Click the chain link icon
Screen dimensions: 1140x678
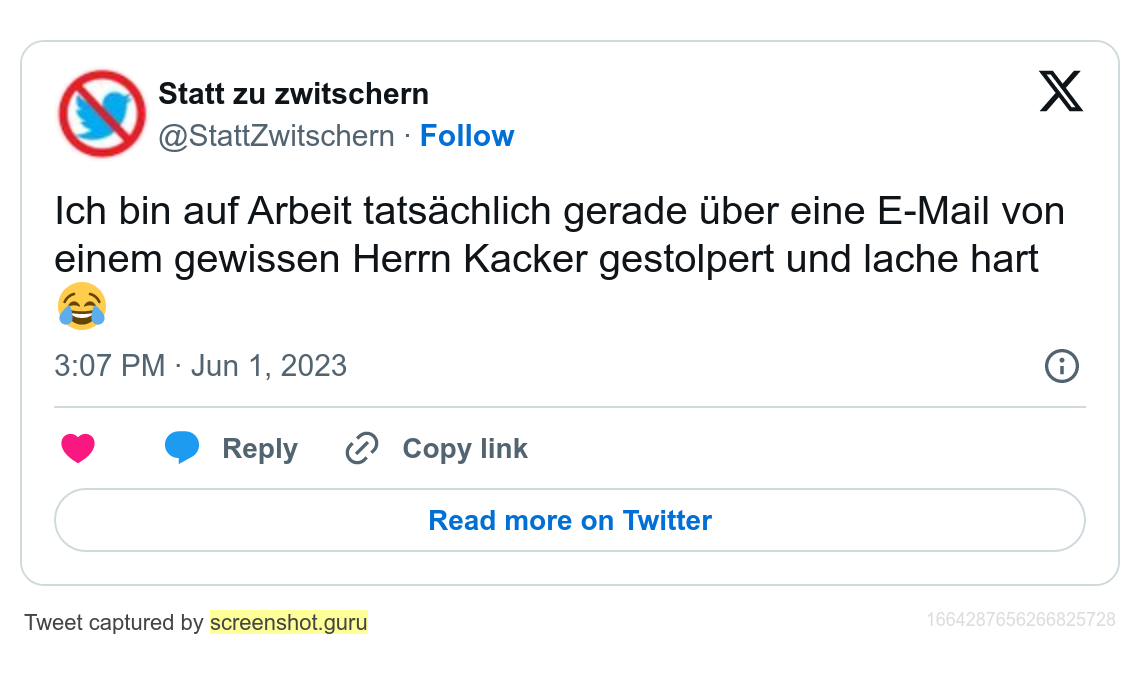click(361, 449)
